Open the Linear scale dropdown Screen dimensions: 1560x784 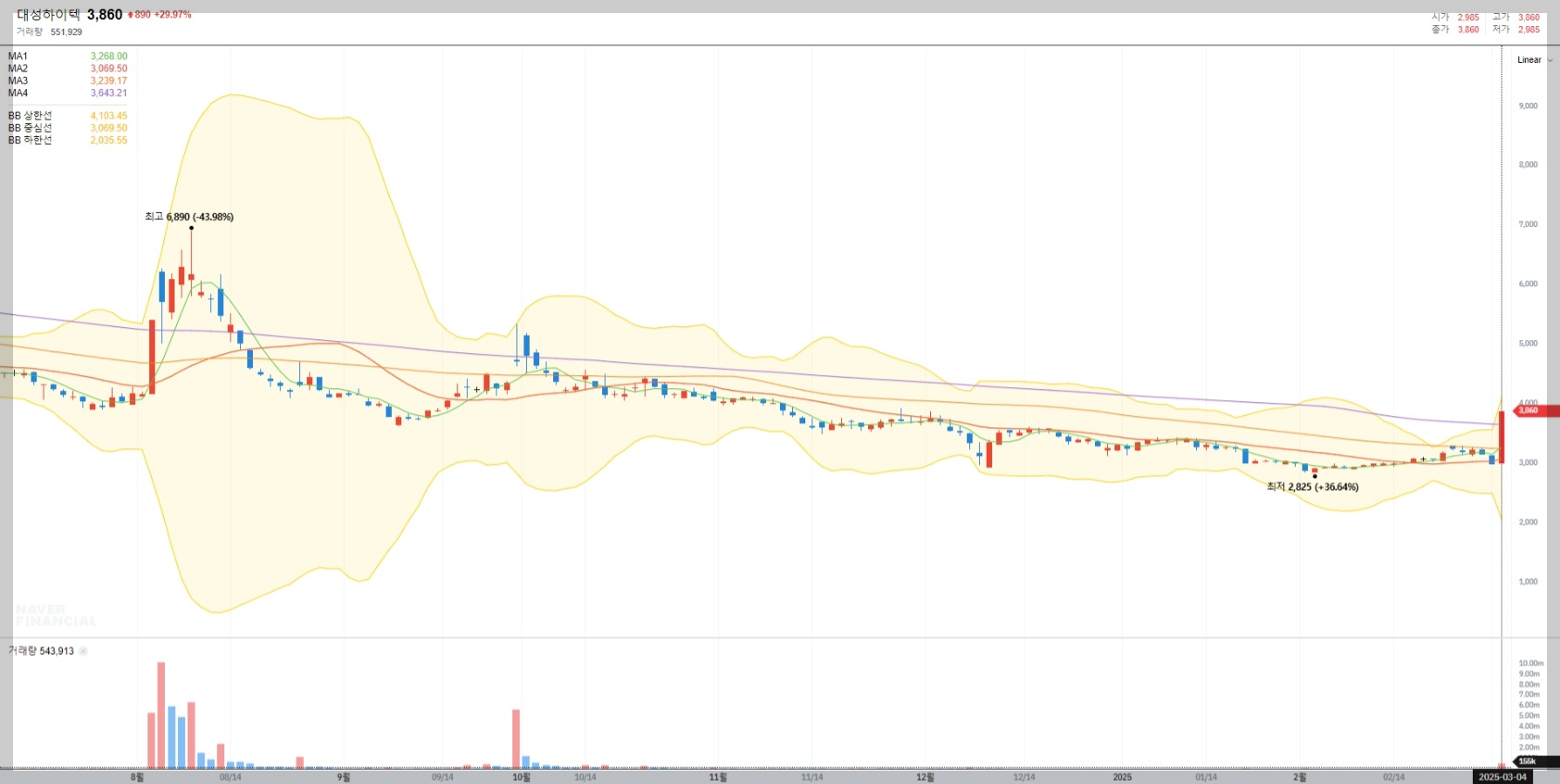tap(1535, 60)
